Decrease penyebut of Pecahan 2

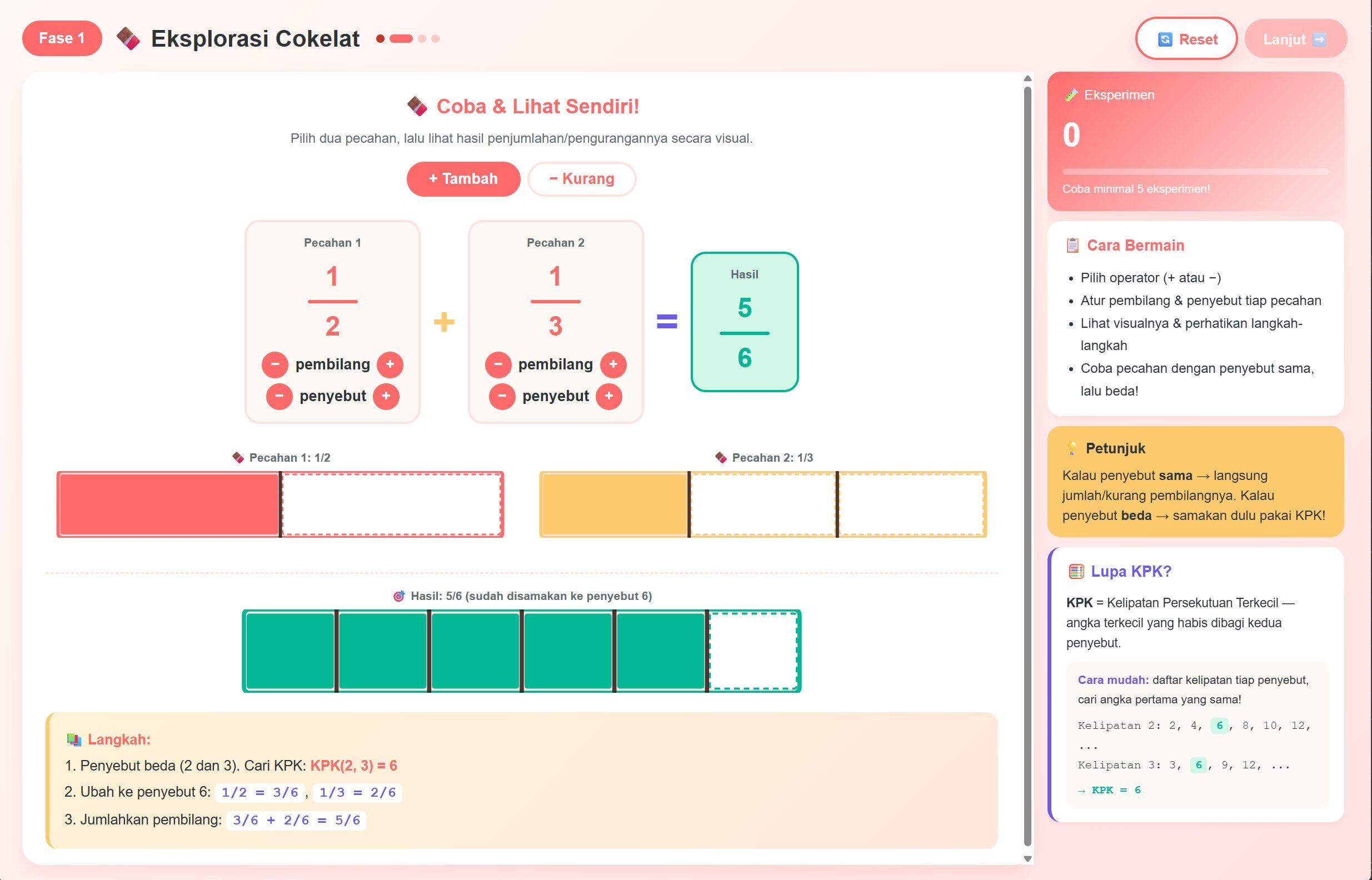click(502, 396)
